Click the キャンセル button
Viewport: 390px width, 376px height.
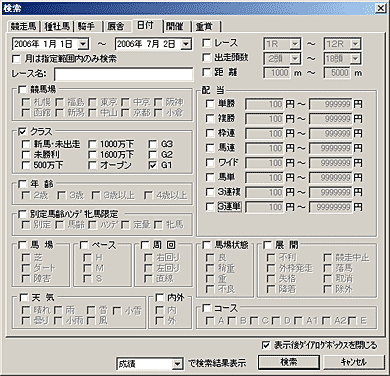353,362
